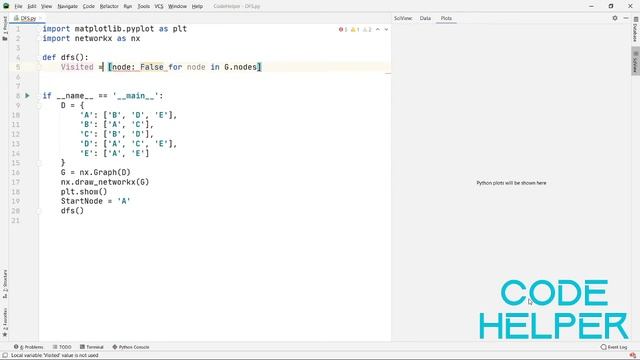Jump to next highlighted error arrow

pyautogui.click(x=386, y=29)
